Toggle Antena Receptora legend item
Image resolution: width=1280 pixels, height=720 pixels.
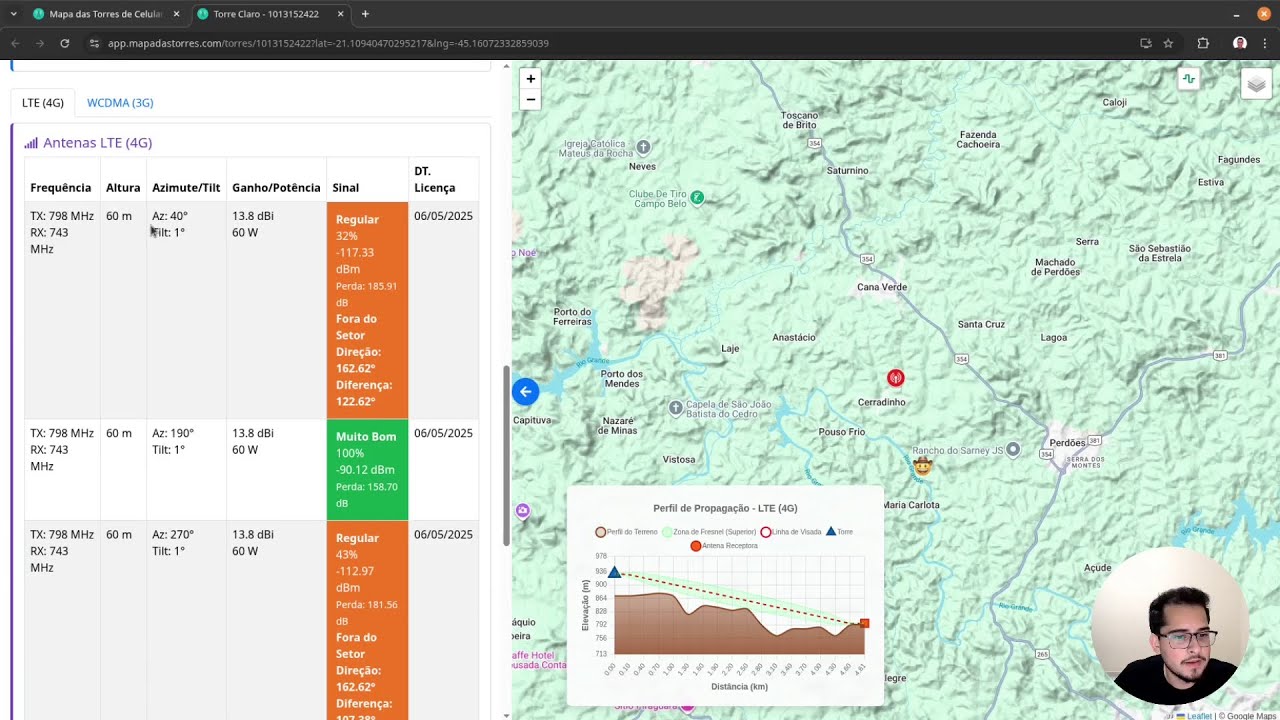click(x=724, y=546)
